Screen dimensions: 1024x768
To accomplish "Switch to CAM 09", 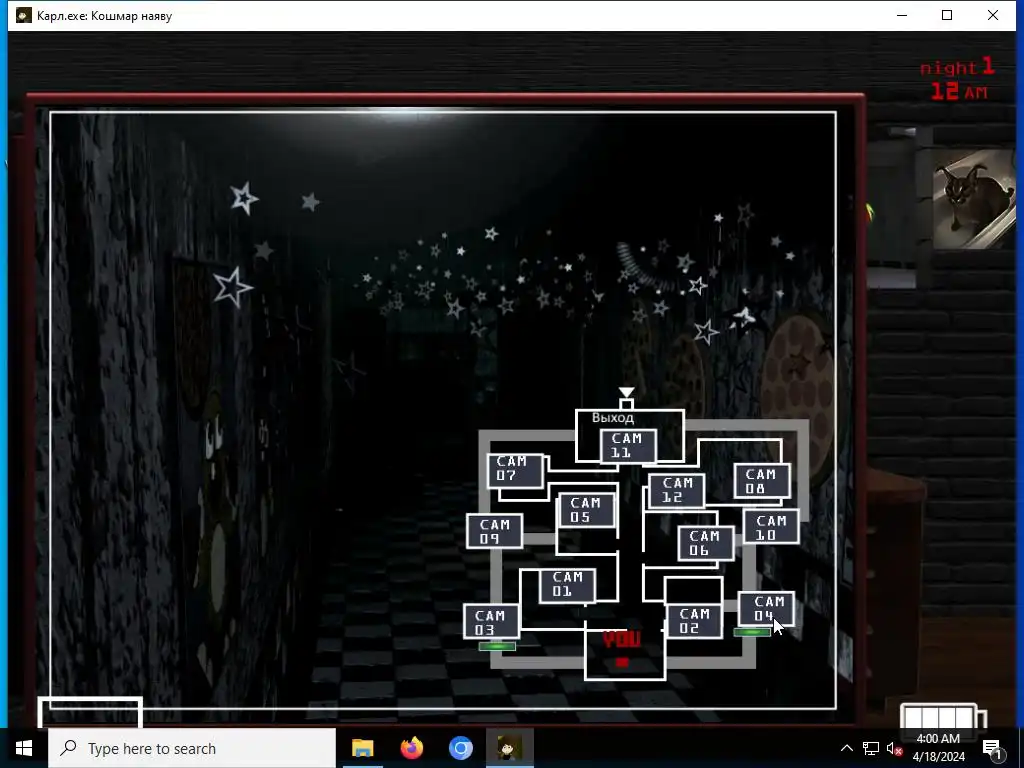I will [x=494, y=531].
